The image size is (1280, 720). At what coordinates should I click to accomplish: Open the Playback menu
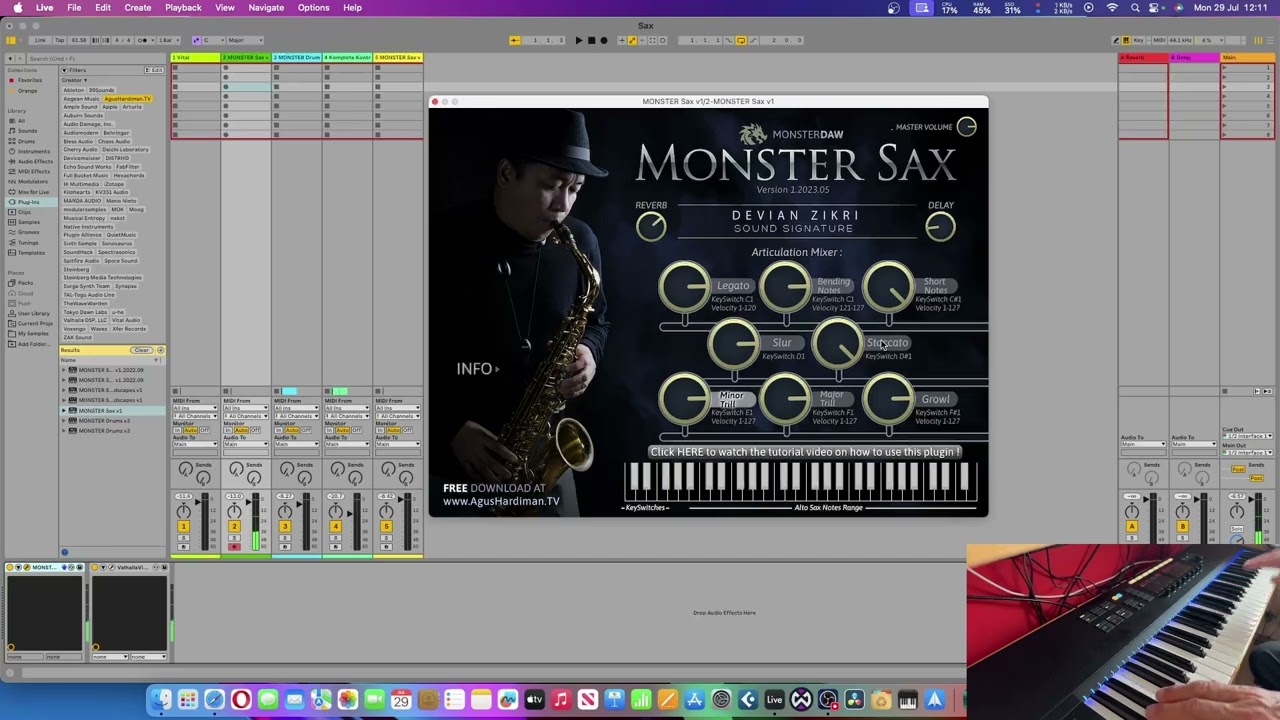point(183,8)
